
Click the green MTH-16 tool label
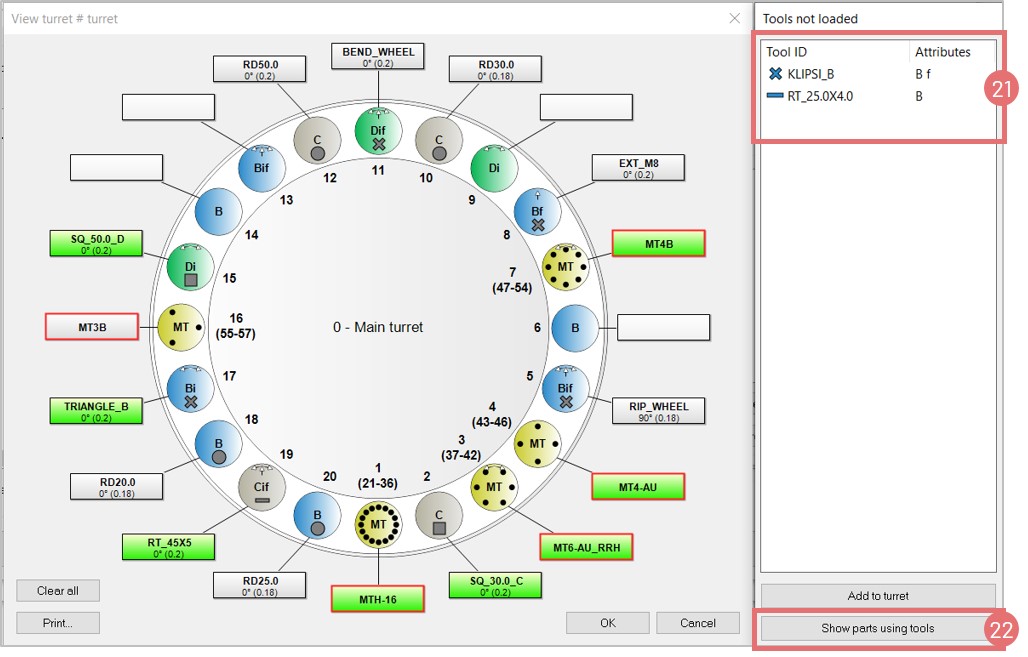(378, 598)
